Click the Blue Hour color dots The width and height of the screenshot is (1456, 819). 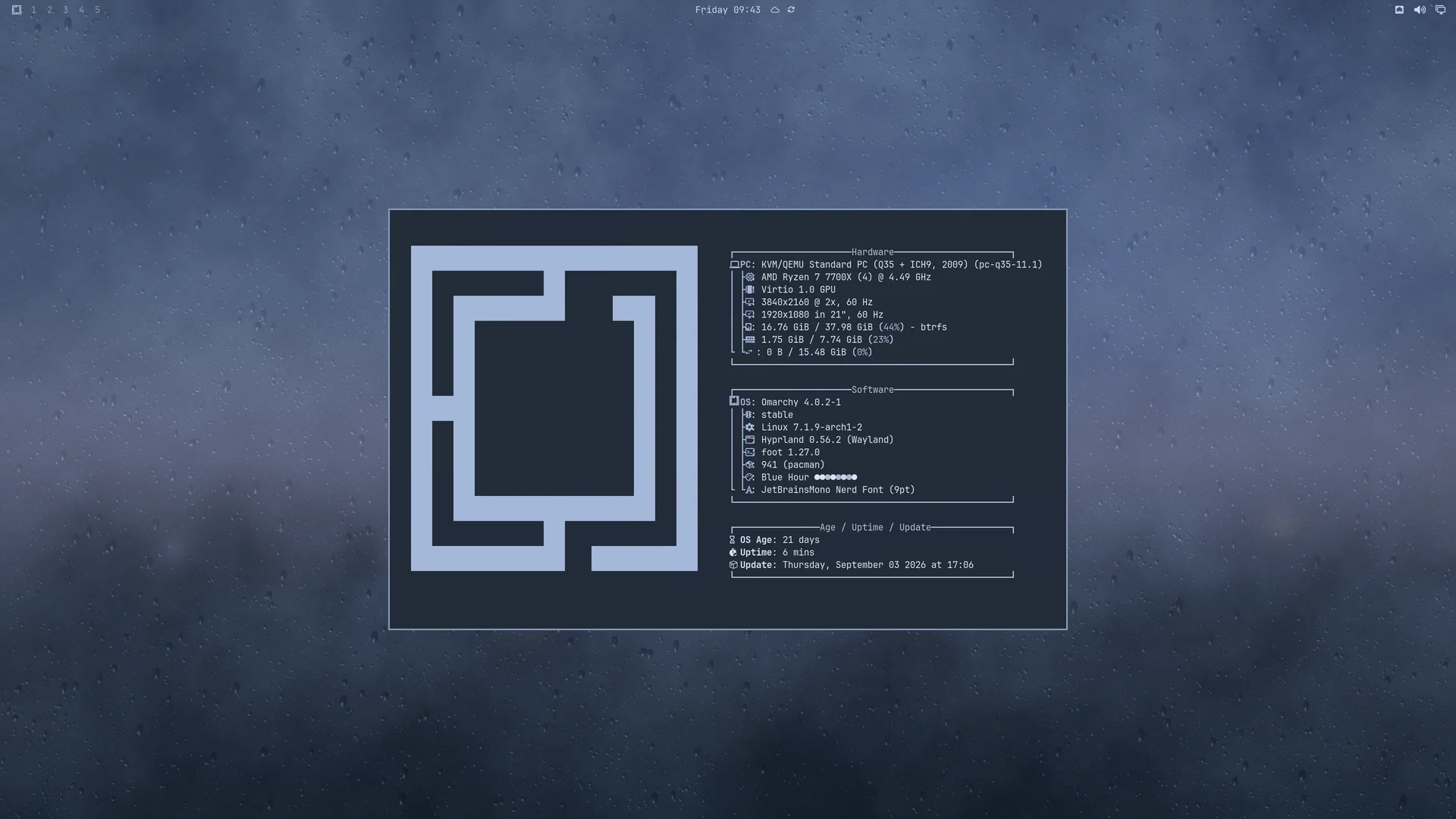click(836, 478)
